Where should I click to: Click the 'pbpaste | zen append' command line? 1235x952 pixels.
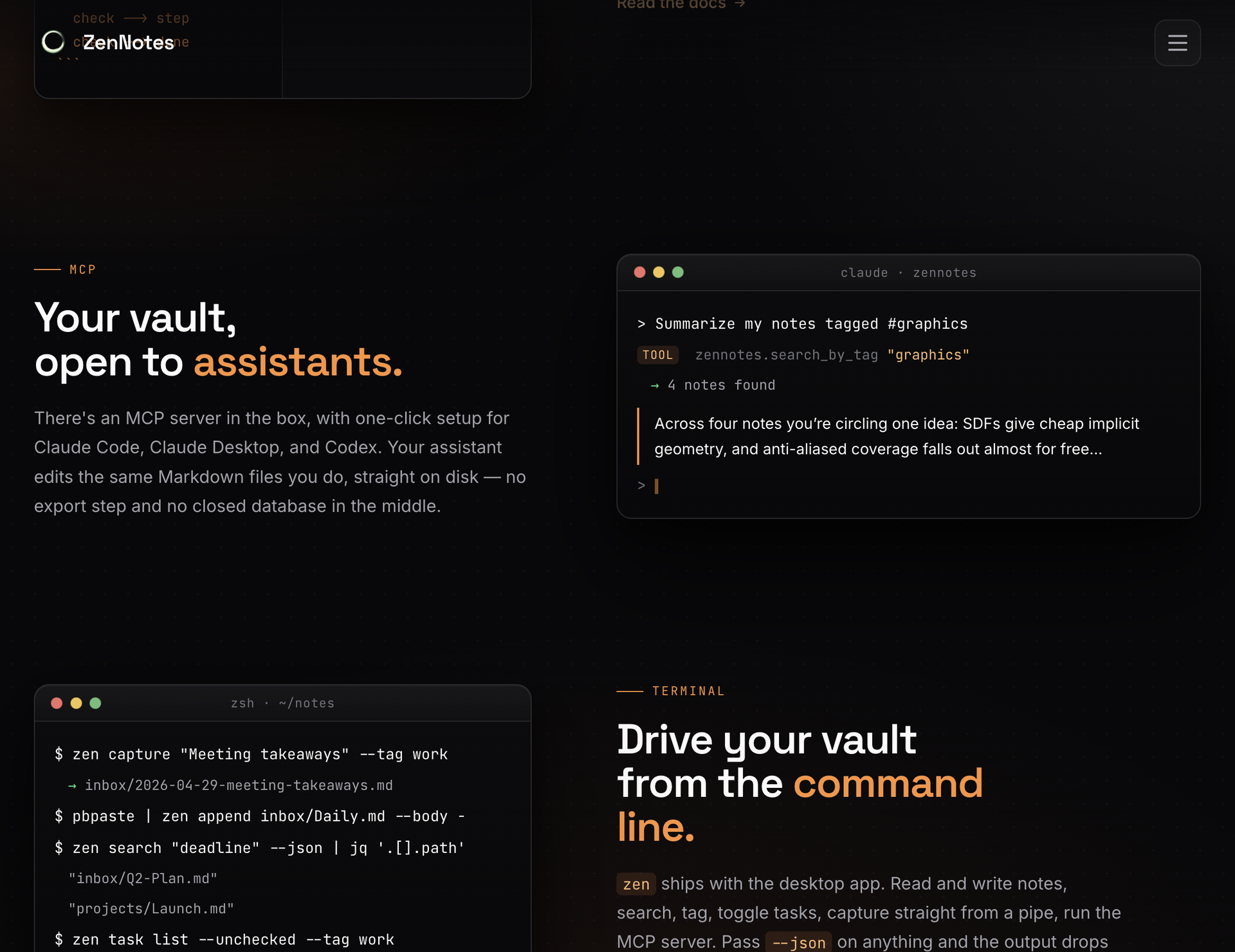coord(260,816)
